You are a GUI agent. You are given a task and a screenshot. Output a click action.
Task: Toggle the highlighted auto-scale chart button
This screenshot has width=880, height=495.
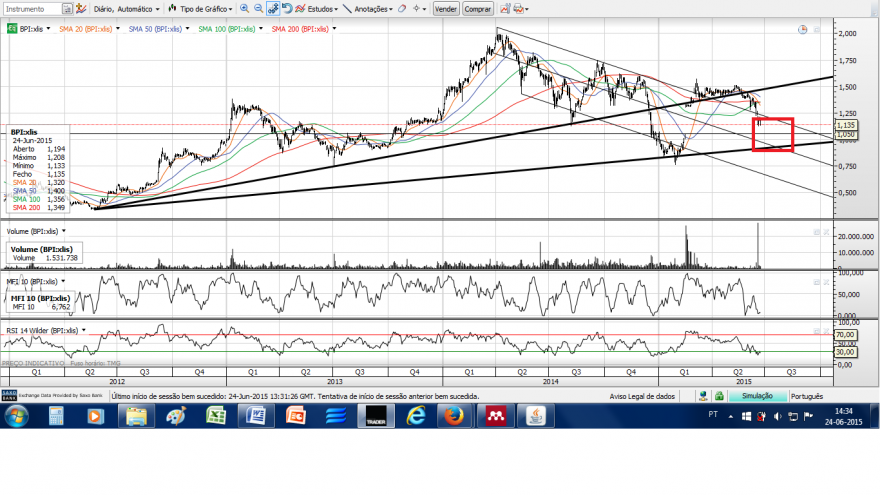coord(273,8)
